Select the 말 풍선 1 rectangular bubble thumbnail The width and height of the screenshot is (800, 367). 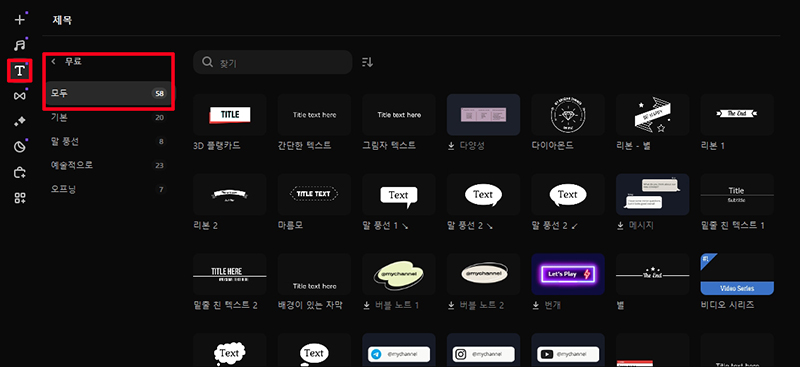[x=399, y=194]
